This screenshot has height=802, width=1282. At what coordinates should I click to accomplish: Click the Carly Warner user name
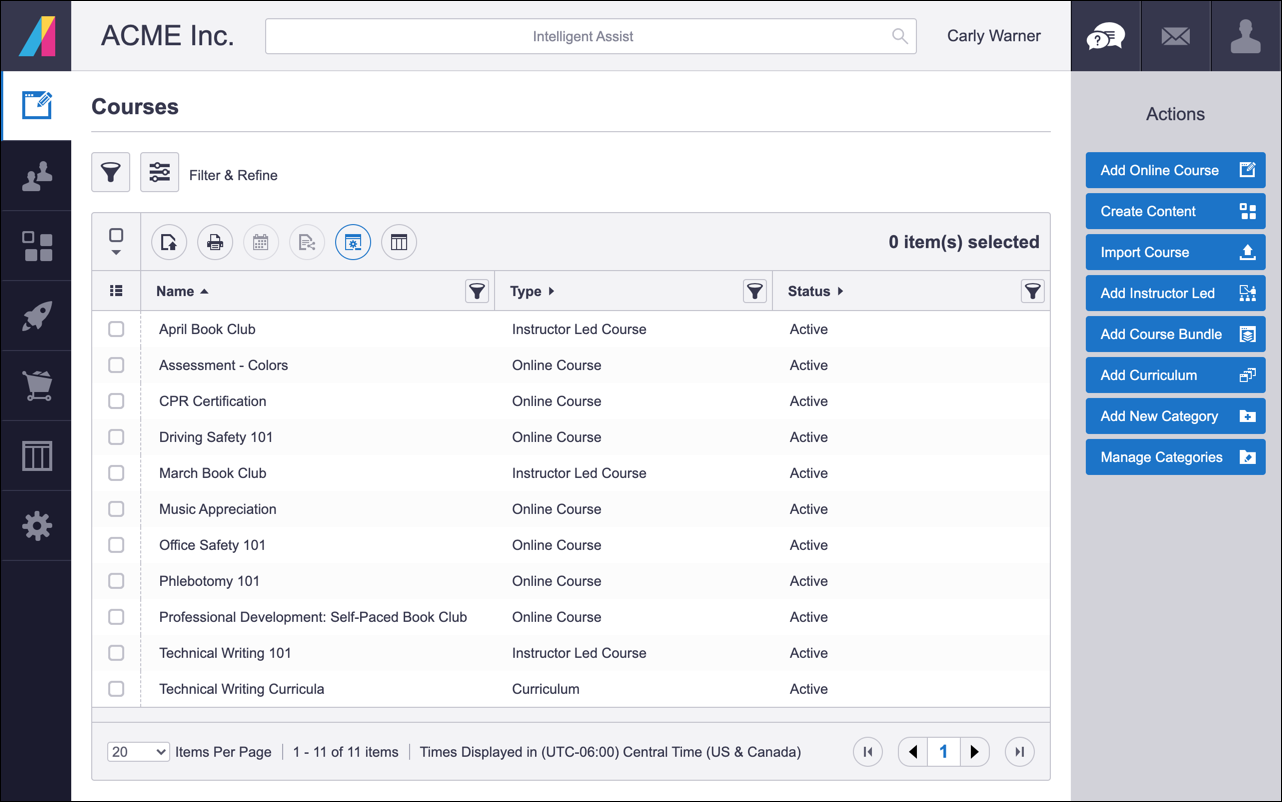[994, 36]
